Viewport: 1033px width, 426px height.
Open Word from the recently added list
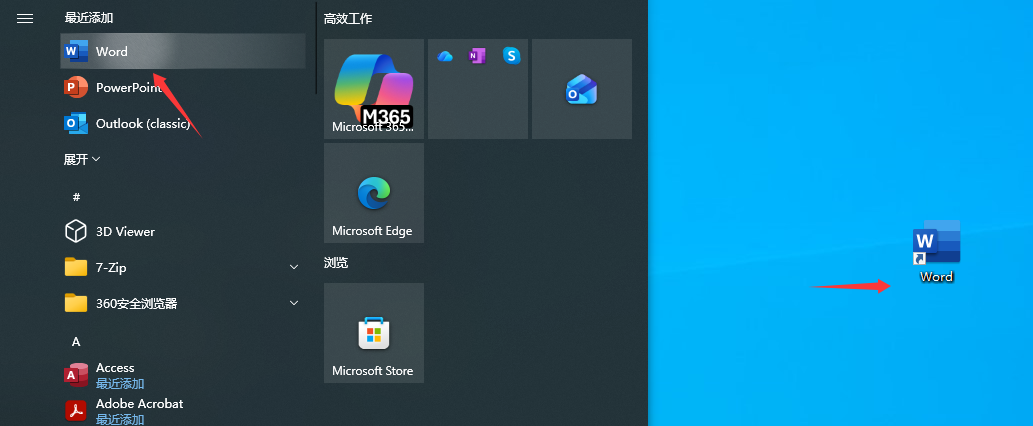110,51
